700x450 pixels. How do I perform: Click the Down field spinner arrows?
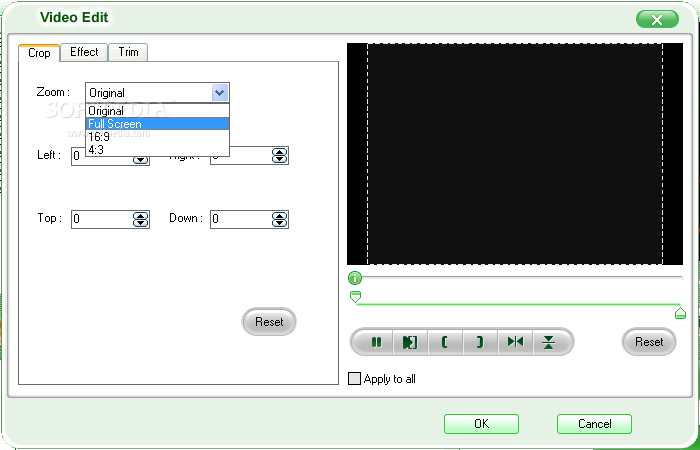[279, 219]
